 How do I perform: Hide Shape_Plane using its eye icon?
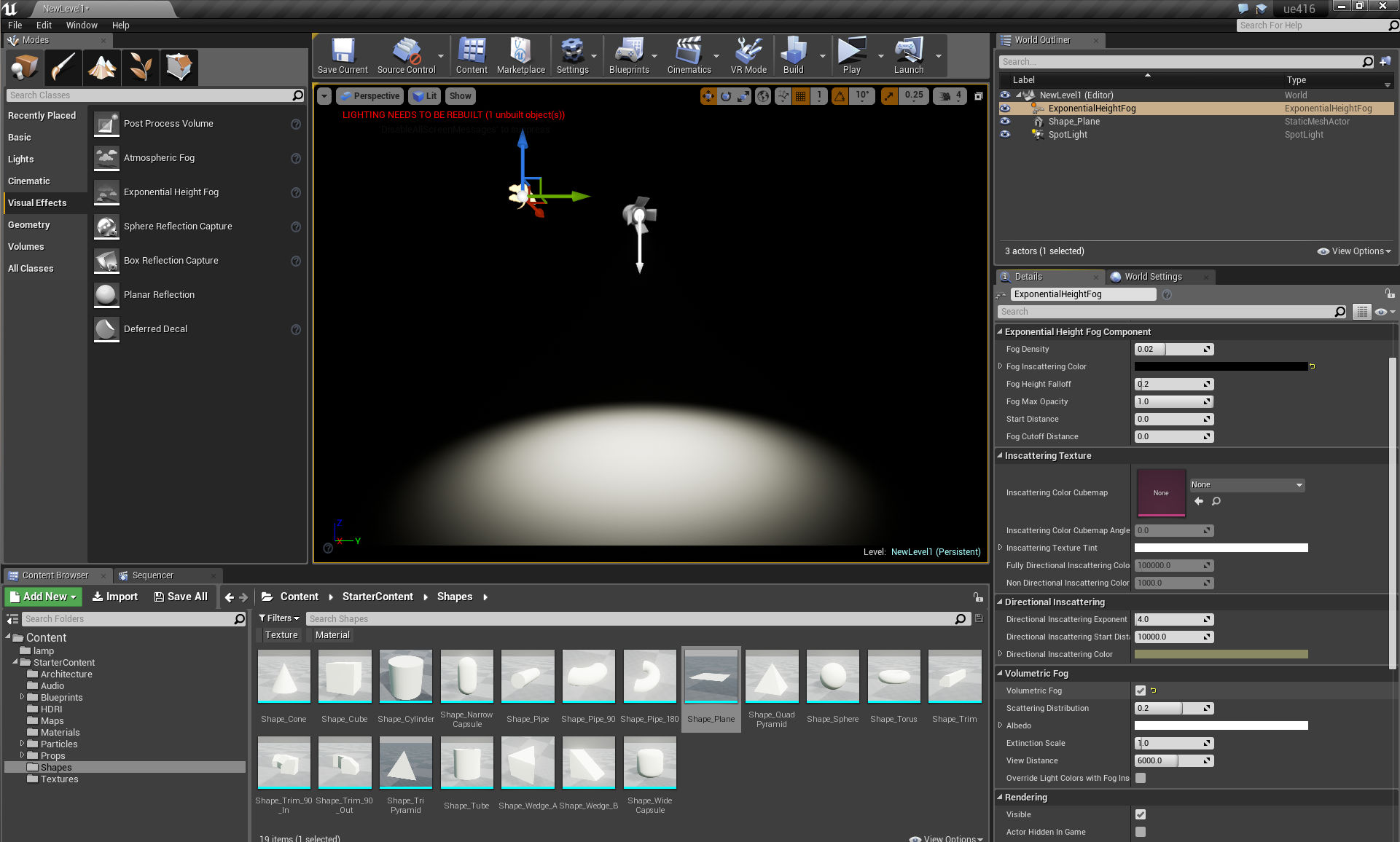click(1005, 122)
